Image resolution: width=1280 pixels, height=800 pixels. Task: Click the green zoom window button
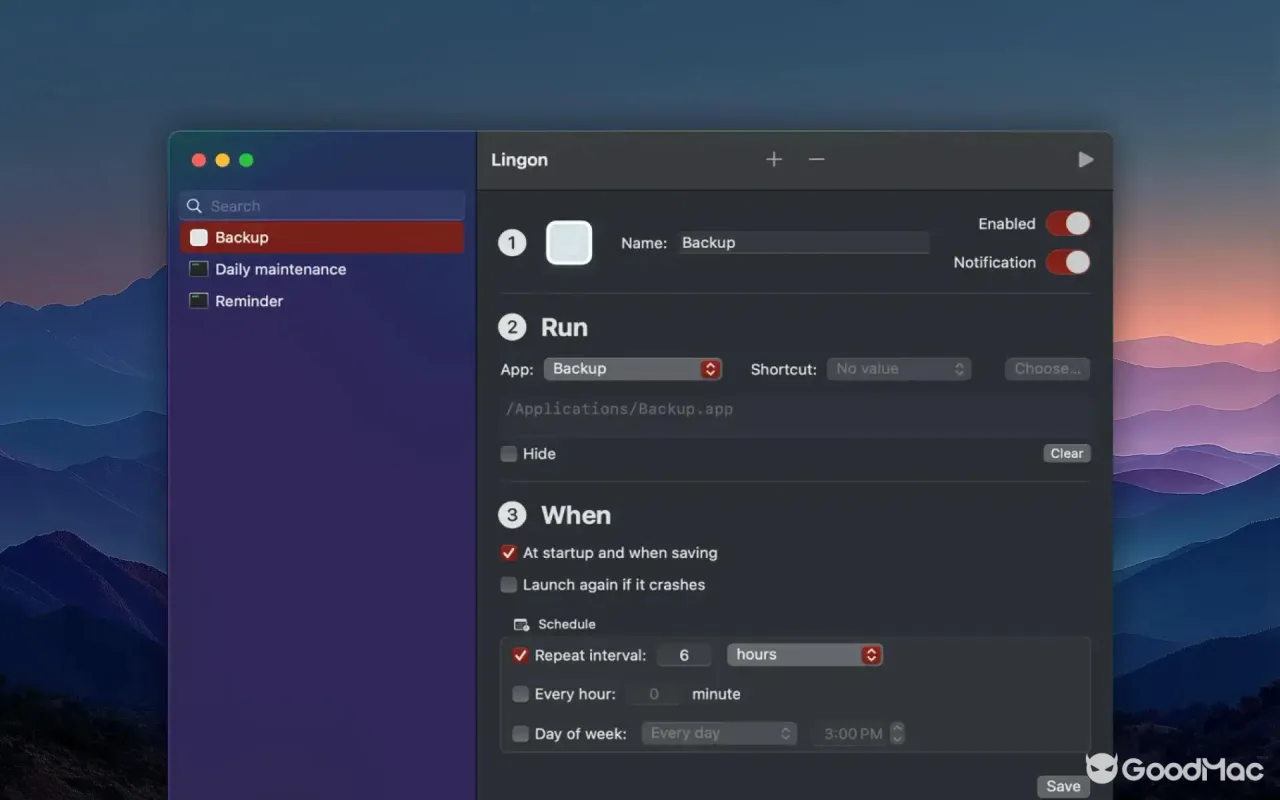[x=246, y=160]
